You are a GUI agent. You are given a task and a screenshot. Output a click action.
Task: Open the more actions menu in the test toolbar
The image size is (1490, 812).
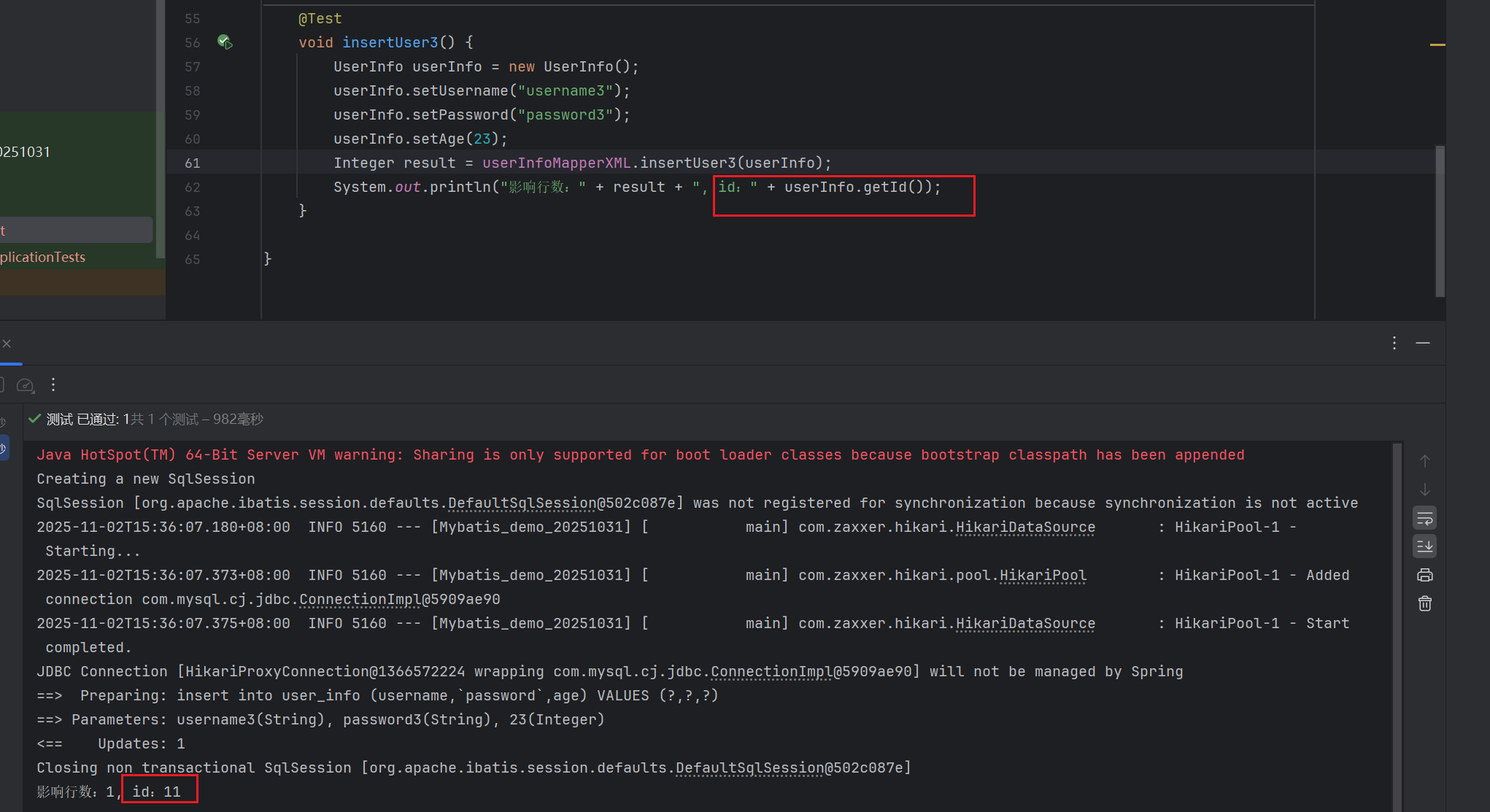click(53, 384)
